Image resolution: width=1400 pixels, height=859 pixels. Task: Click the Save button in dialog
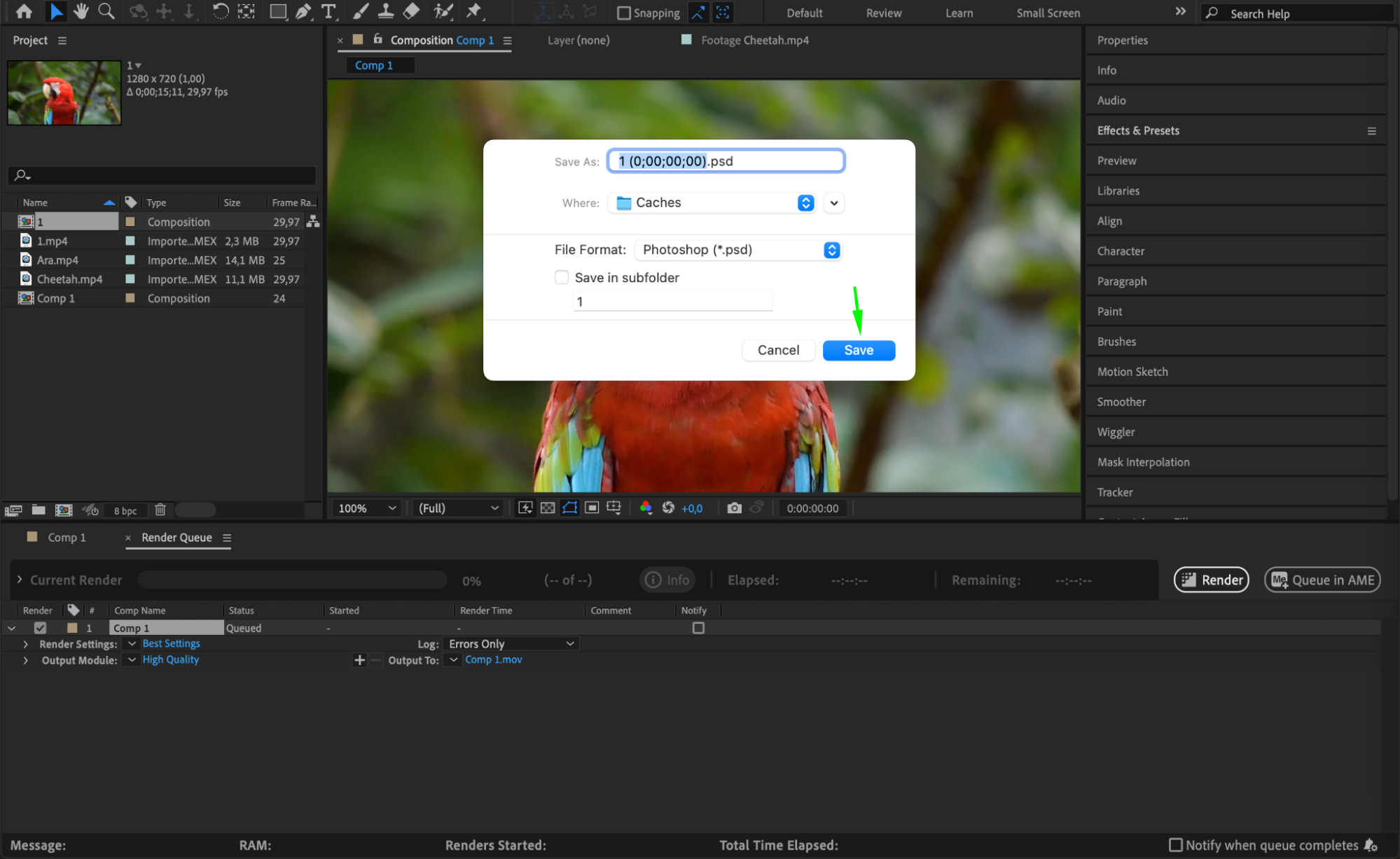(859, 350)
